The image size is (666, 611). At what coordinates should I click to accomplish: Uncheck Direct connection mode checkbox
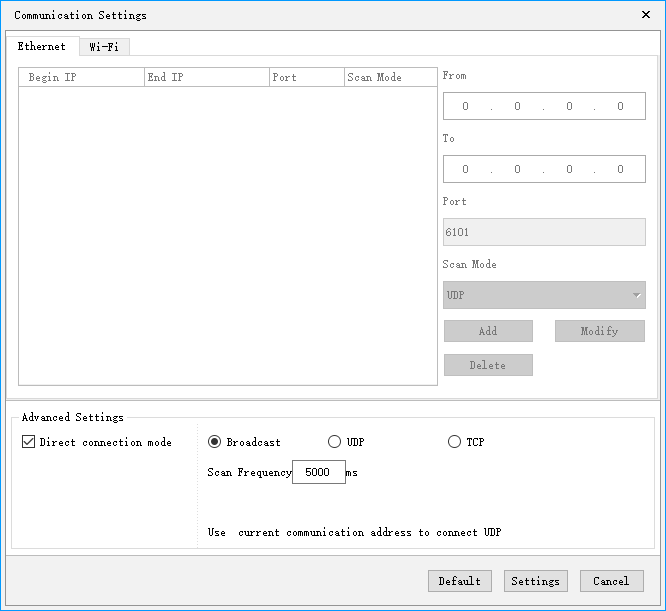coord(29,442)
